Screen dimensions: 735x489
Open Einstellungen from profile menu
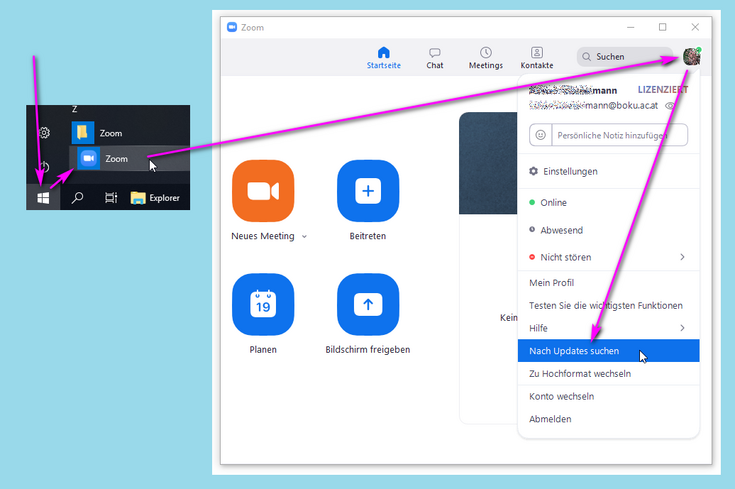coord(608,172)
